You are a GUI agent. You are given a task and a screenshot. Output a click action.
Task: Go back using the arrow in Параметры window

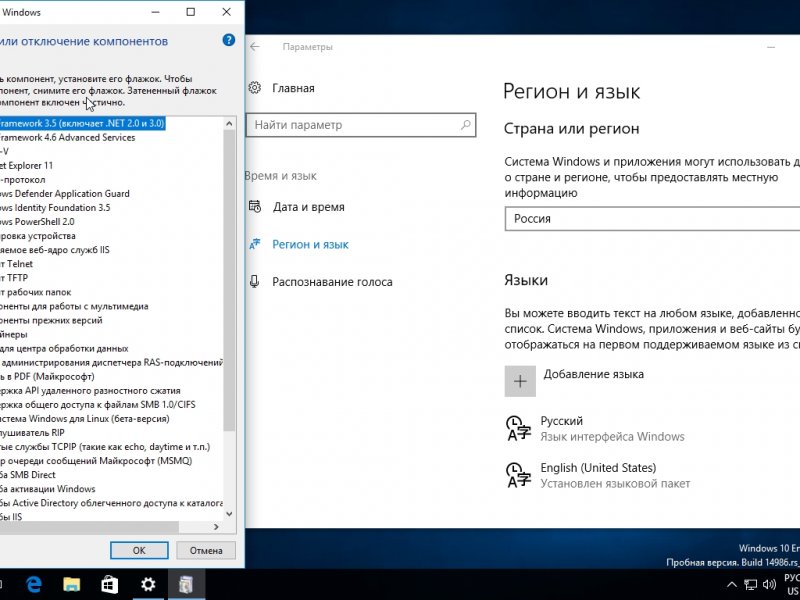coord(255,46)
